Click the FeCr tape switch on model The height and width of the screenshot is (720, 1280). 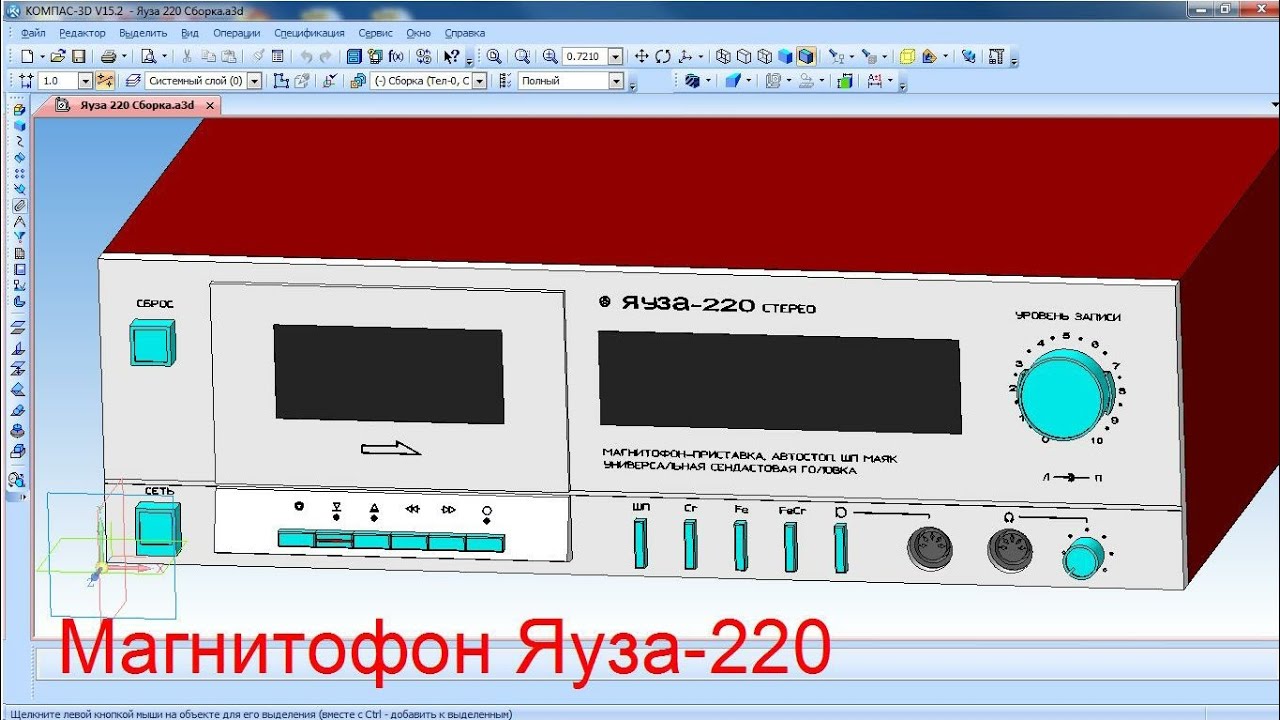tap(791, 546)
